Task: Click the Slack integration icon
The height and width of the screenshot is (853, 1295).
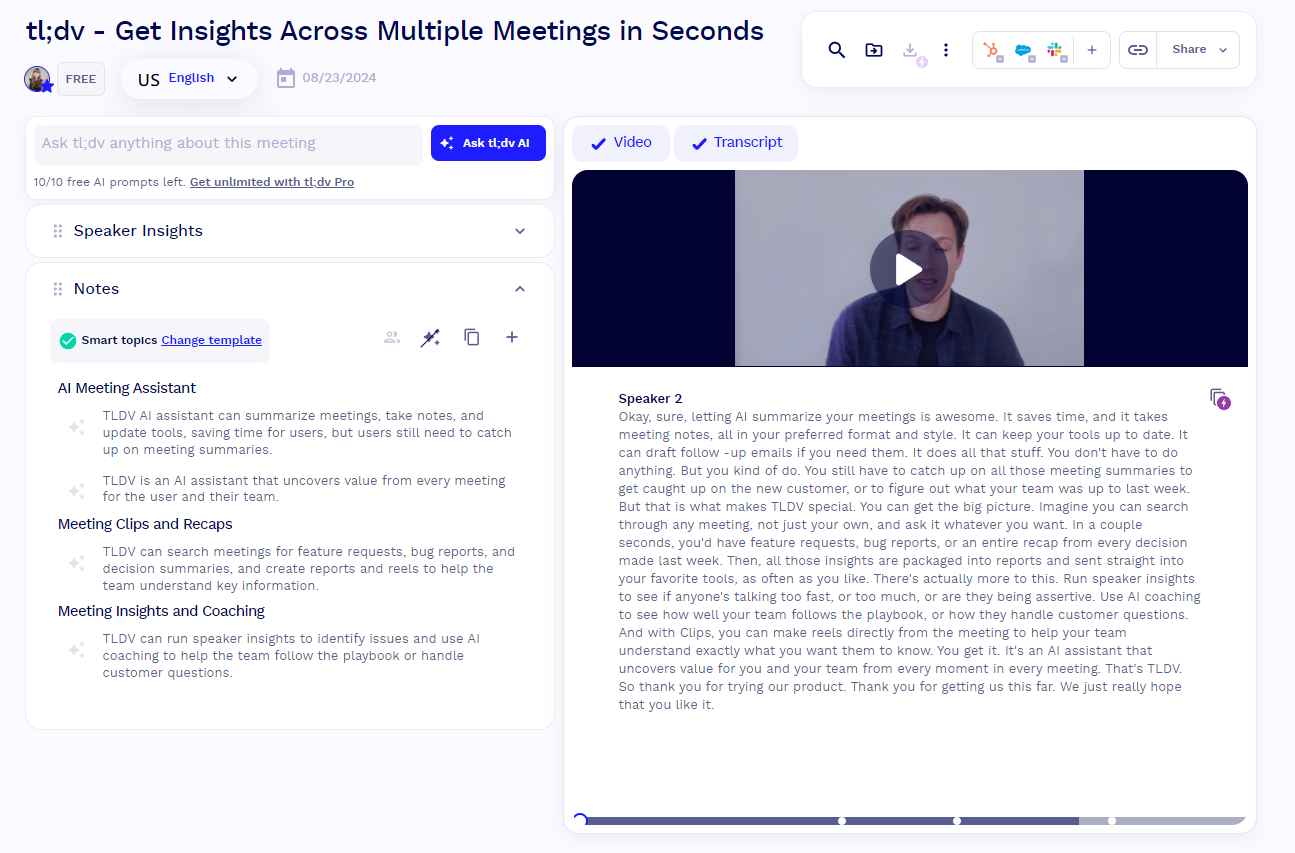Action: tap(1055, 50)
